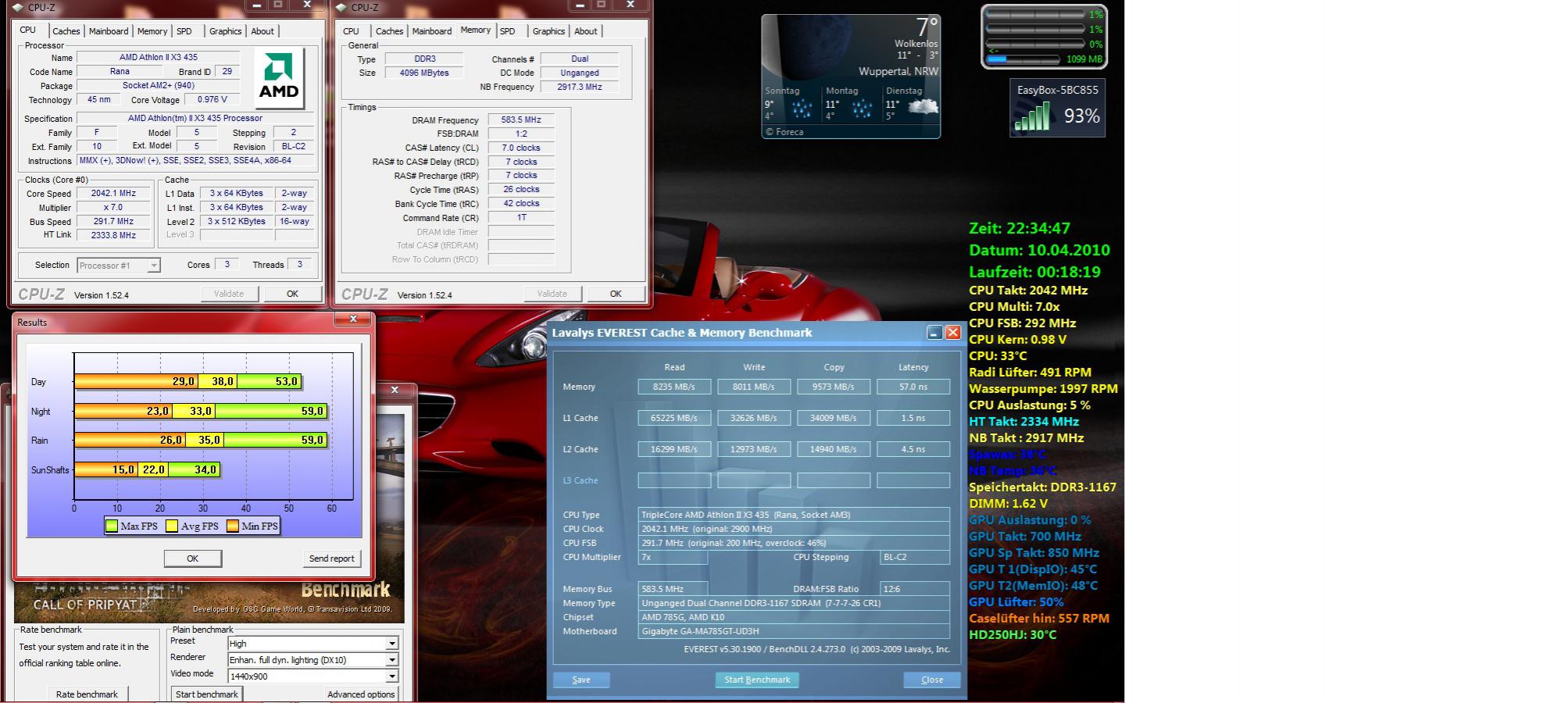The width and height of the screenshot is (1568, 703).
Task: Click the SunShafts row's 34,0 Max FPS bar
Action: point(194,469)
